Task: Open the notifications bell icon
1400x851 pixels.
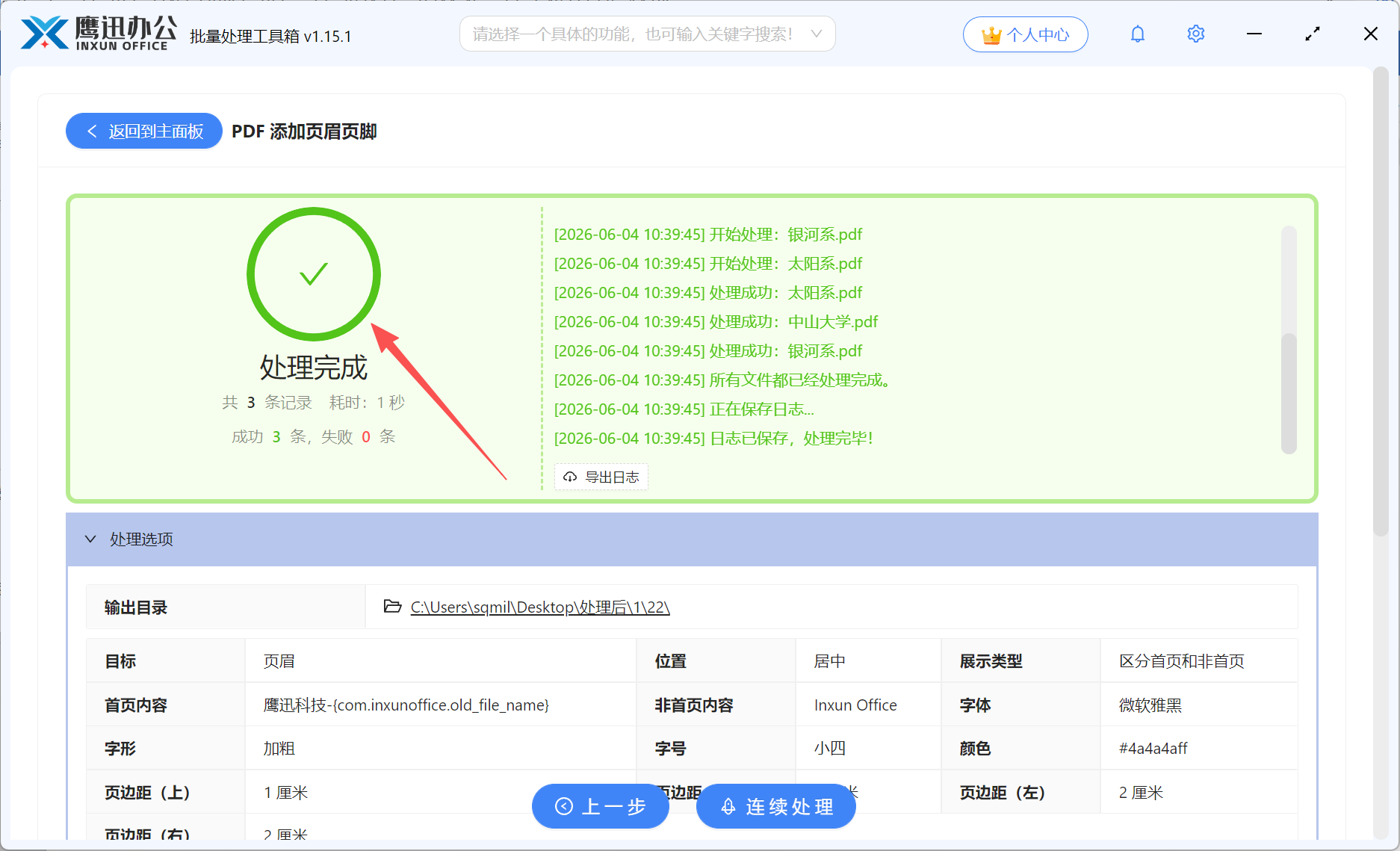Action: click(x=1137, y=34)
